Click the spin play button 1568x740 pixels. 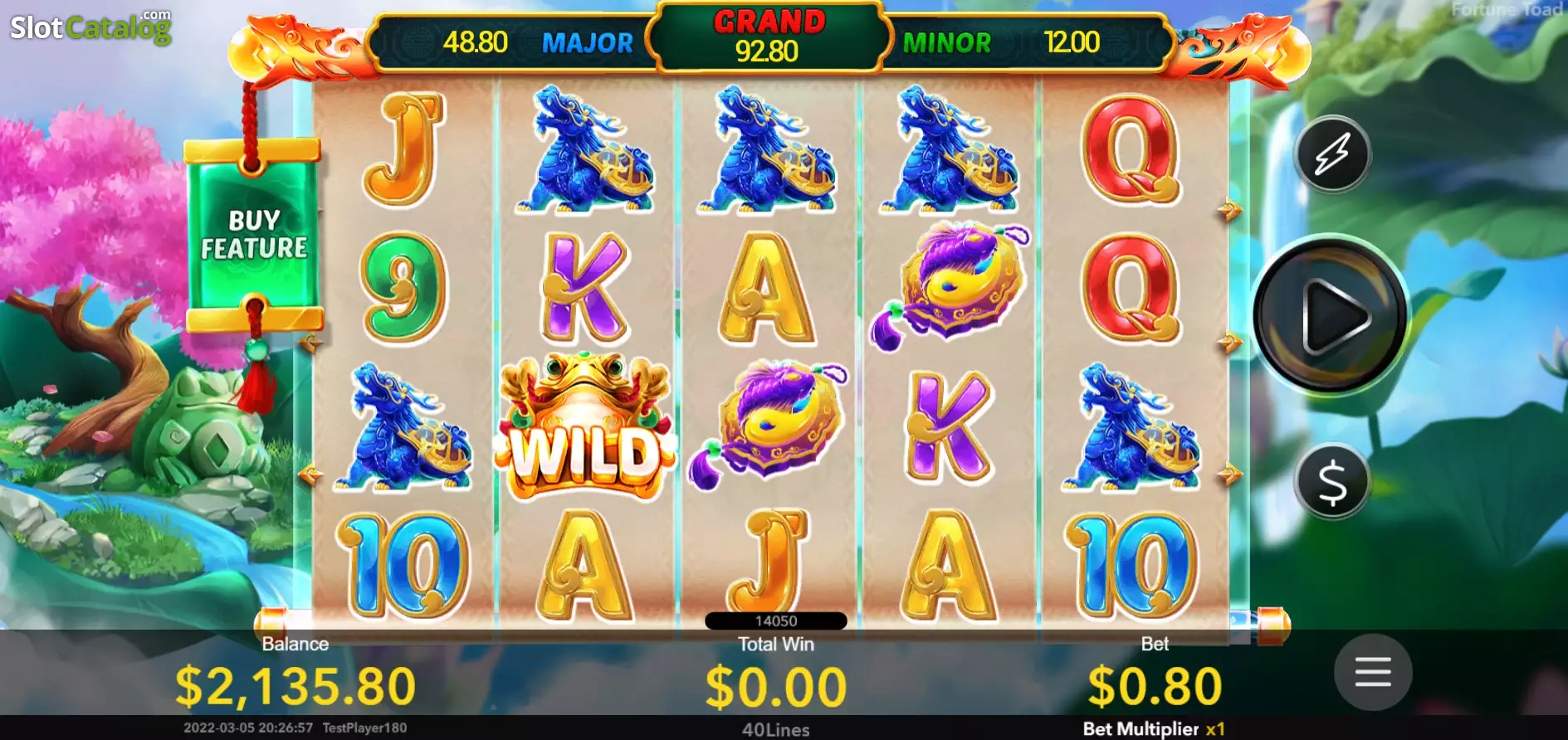pyautogui.click(x=1331, y=316)
